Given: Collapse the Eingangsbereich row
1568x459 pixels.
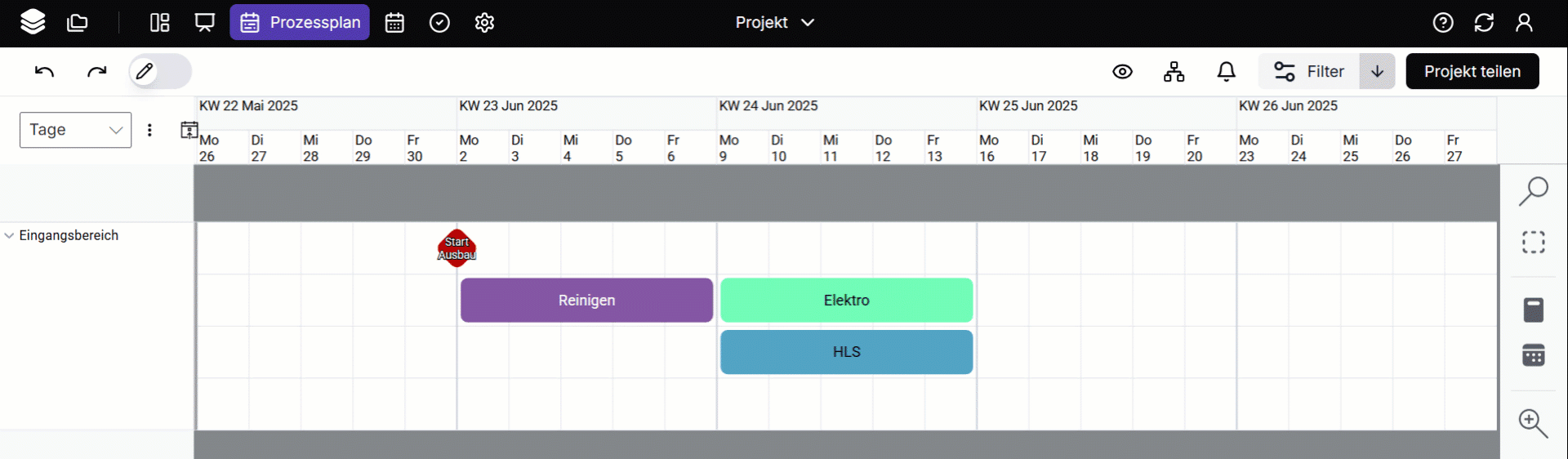Looking at the screenshot, I should (x=9, y=235).
